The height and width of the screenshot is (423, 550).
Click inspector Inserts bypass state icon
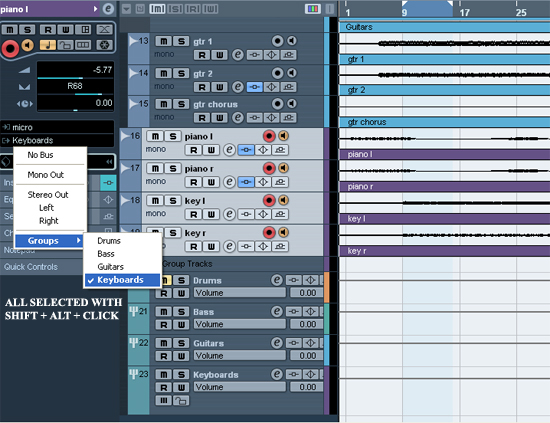(x=108, y=182)
